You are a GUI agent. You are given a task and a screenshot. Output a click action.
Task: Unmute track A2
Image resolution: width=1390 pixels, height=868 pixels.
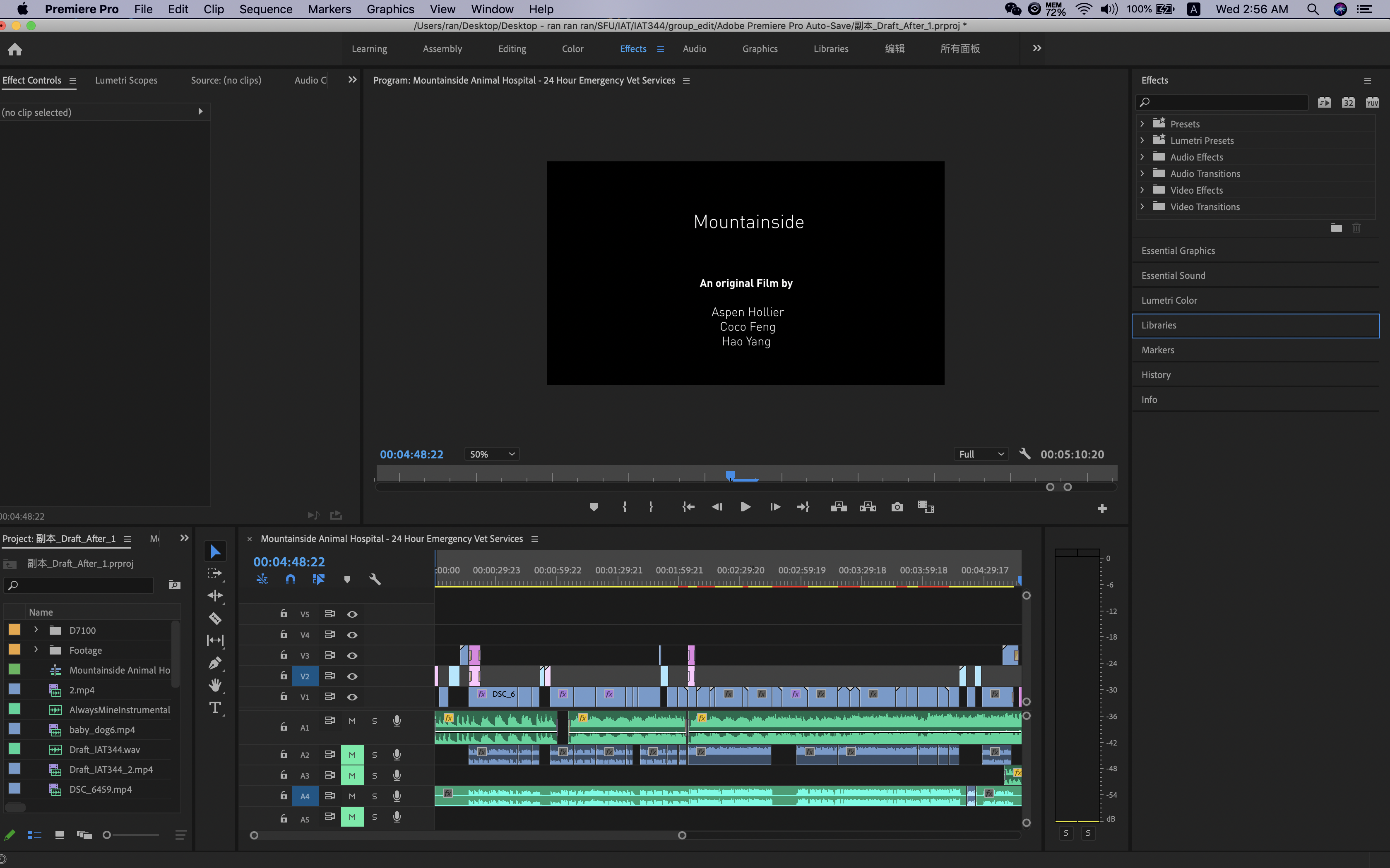352,755
